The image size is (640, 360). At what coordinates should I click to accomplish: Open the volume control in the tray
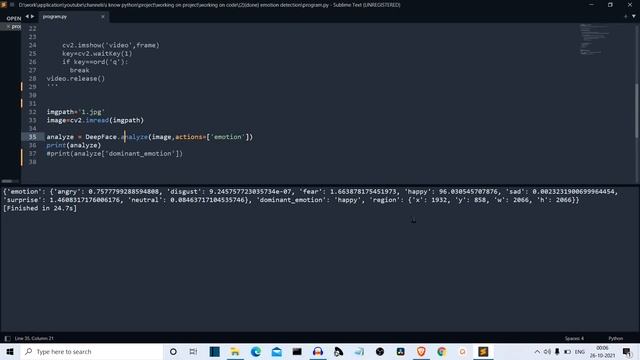click(547, 351)
